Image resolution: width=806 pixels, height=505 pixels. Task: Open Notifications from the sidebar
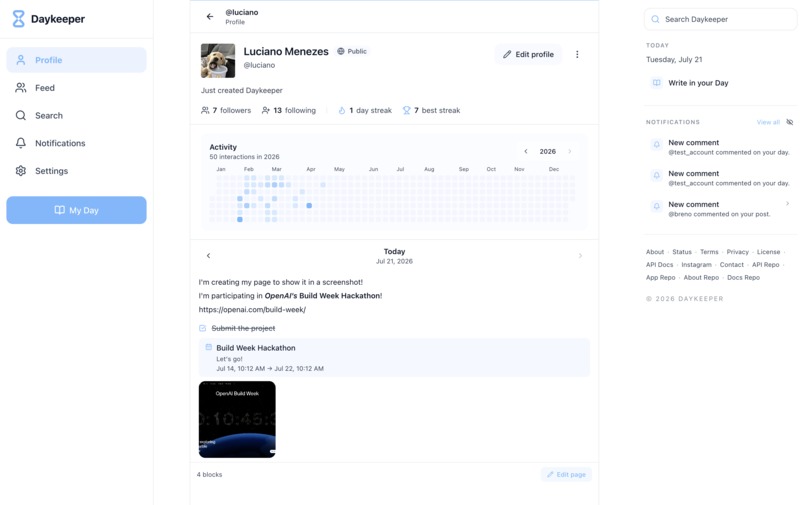point(76,143)
